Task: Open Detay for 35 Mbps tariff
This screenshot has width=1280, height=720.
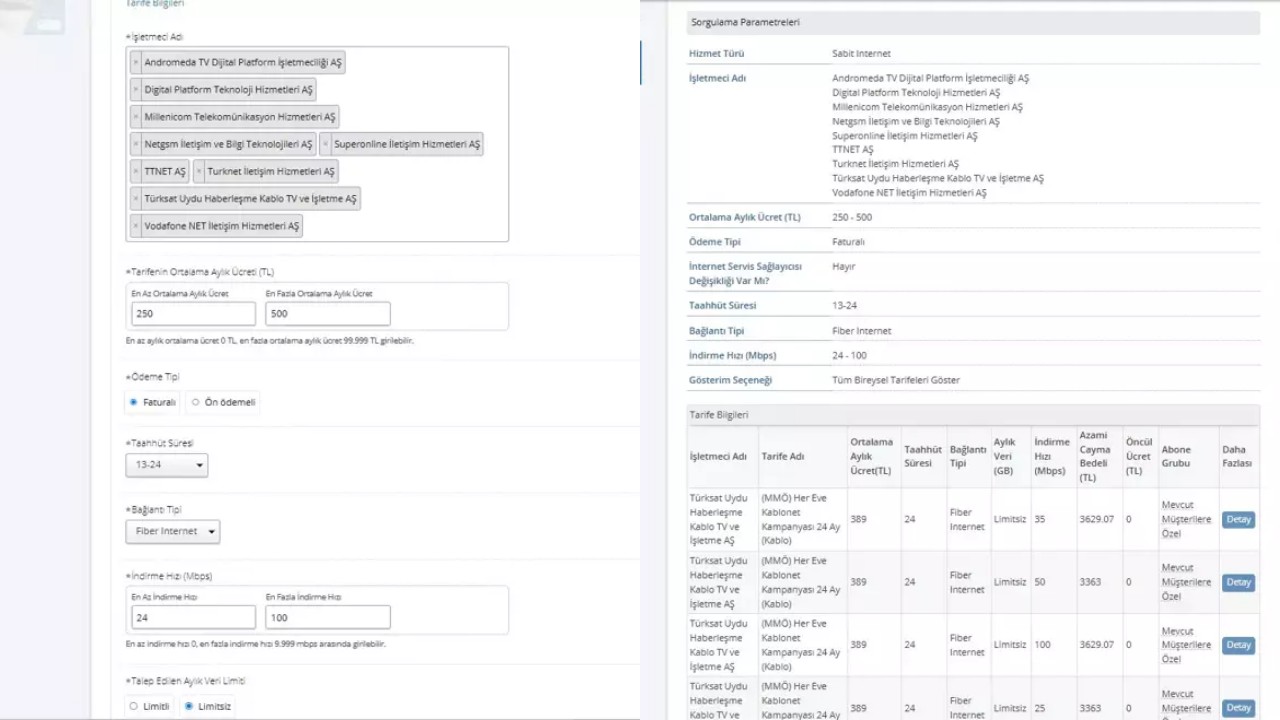Action: [x=1238, y=519]
